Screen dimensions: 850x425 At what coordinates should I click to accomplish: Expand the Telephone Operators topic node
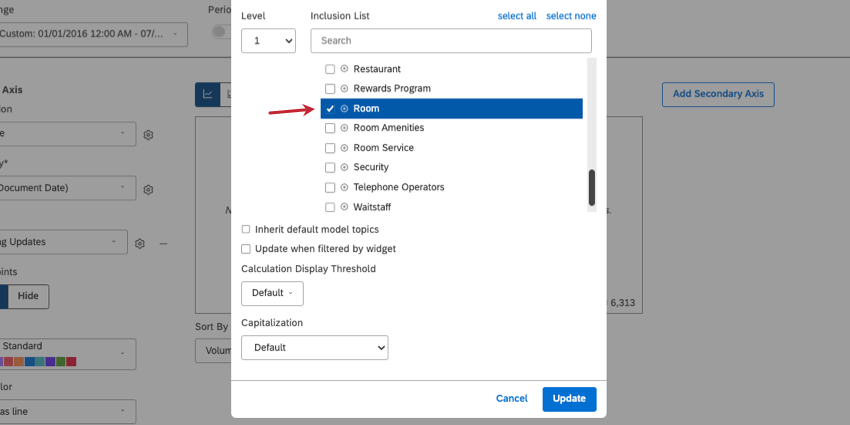tap(344, 187)
